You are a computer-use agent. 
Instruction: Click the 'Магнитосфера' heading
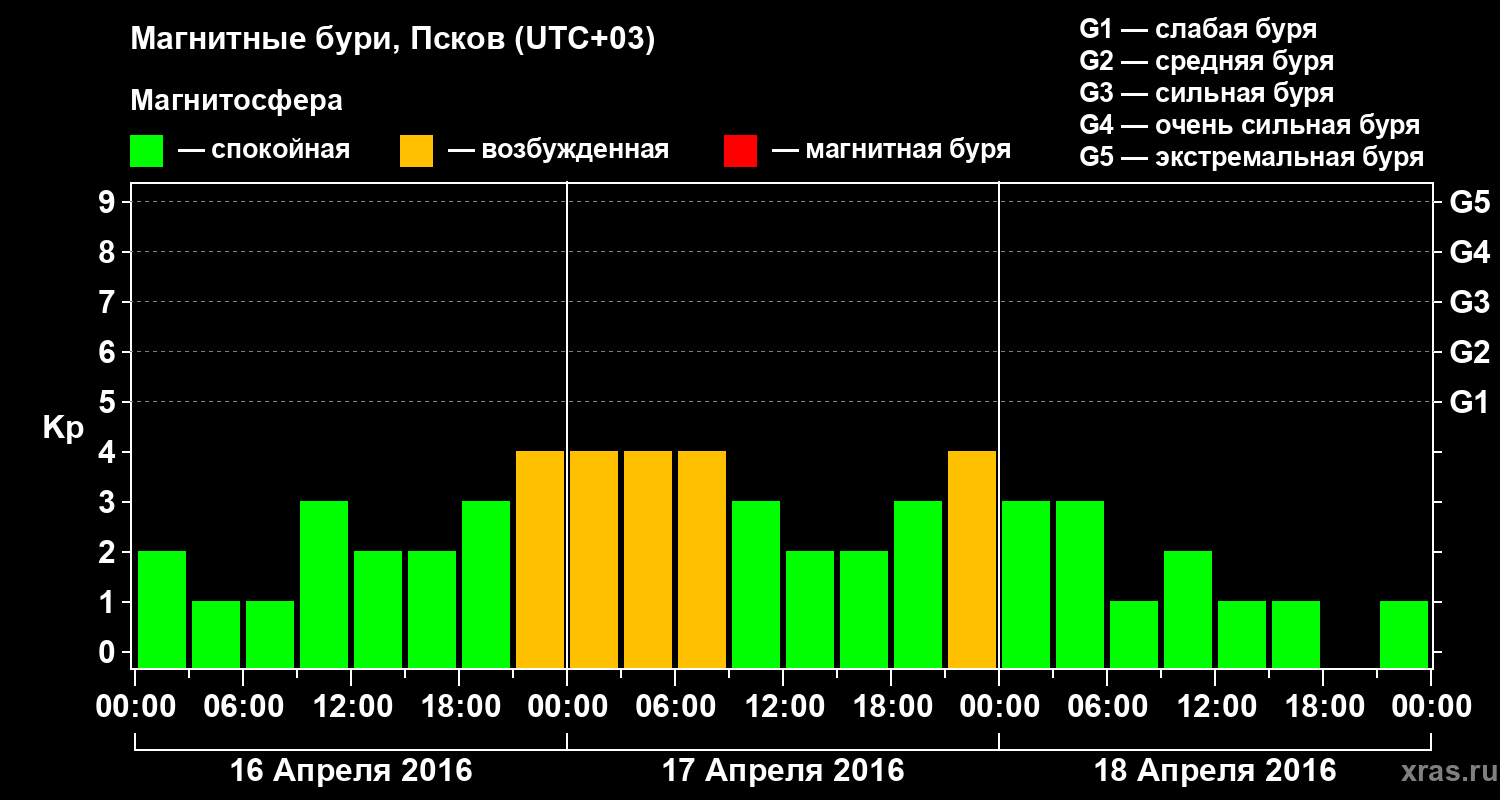pos(237,102)
